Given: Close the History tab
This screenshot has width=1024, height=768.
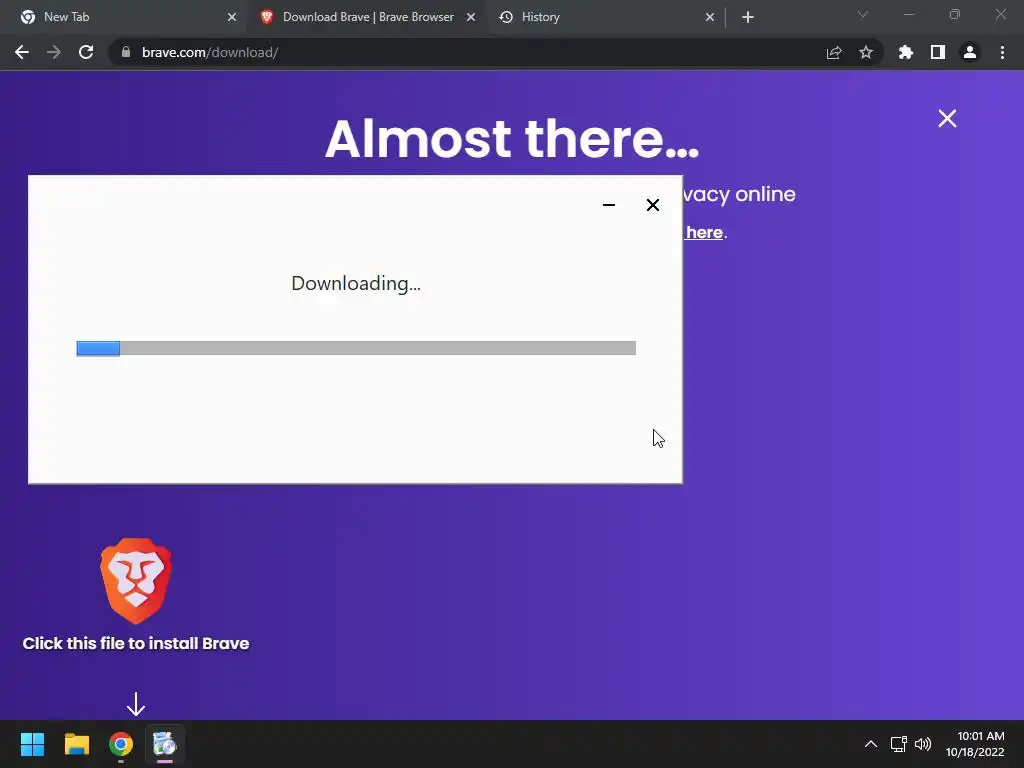Looking at the screenshot, I should [x=710, y=17].
